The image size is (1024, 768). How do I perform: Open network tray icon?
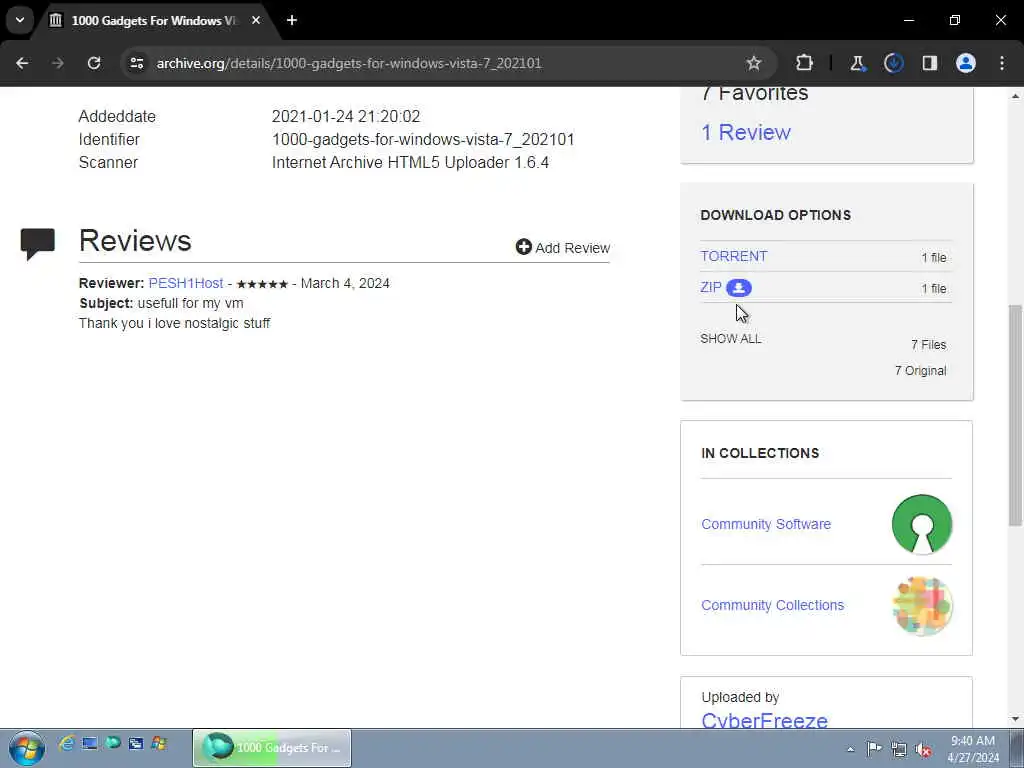[x=899, y=749]
